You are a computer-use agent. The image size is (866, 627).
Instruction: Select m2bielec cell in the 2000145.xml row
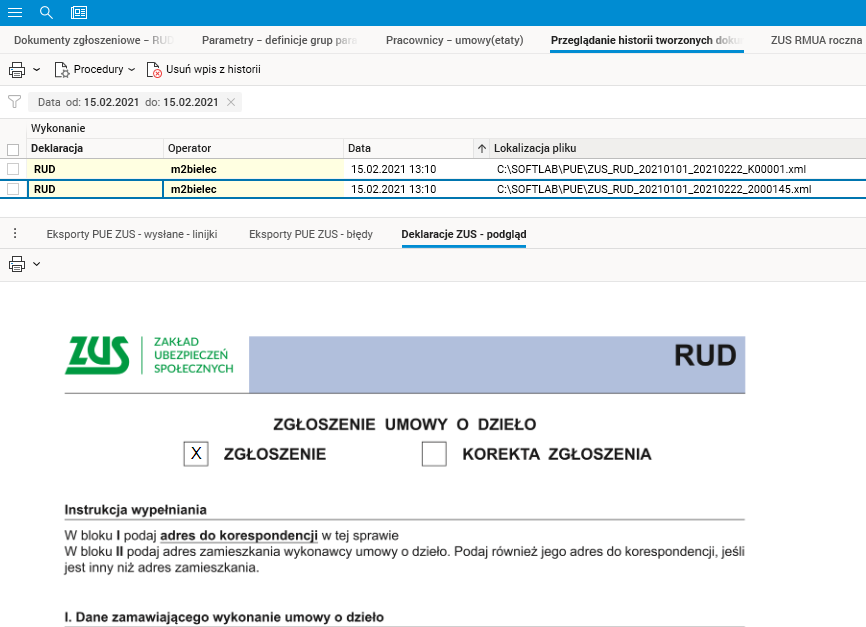(254, 189)
